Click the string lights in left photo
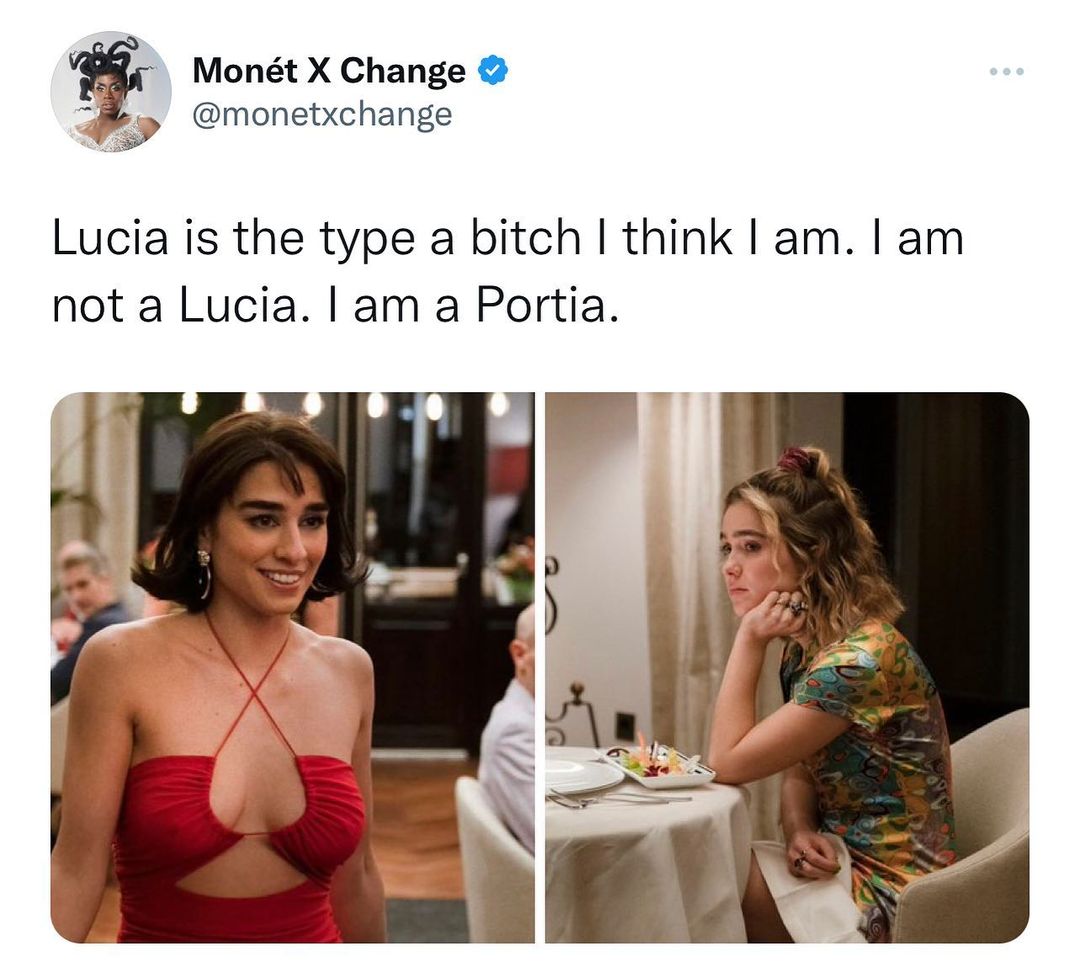1080x978 pixels. tap(344, 404)
